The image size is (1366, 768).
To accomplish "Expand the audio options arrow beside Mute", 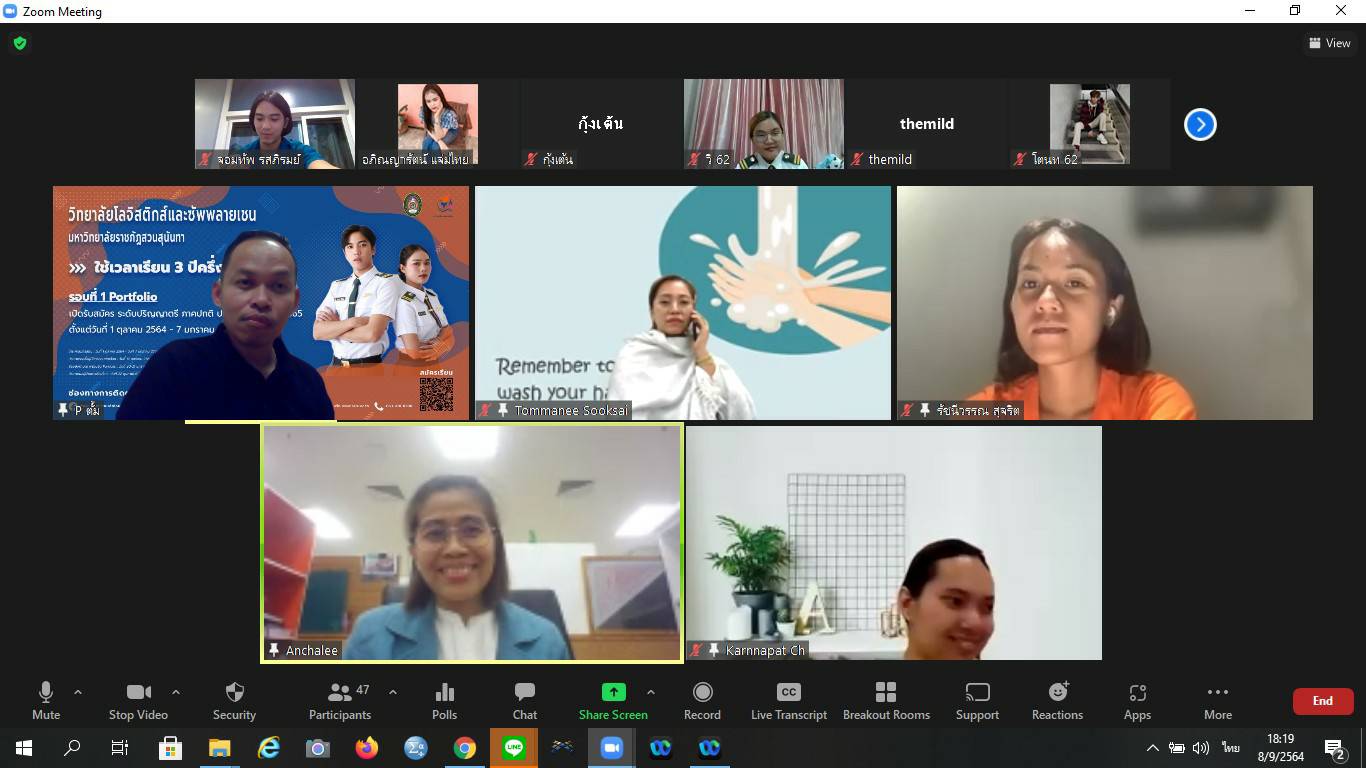I will pos(78,692).
